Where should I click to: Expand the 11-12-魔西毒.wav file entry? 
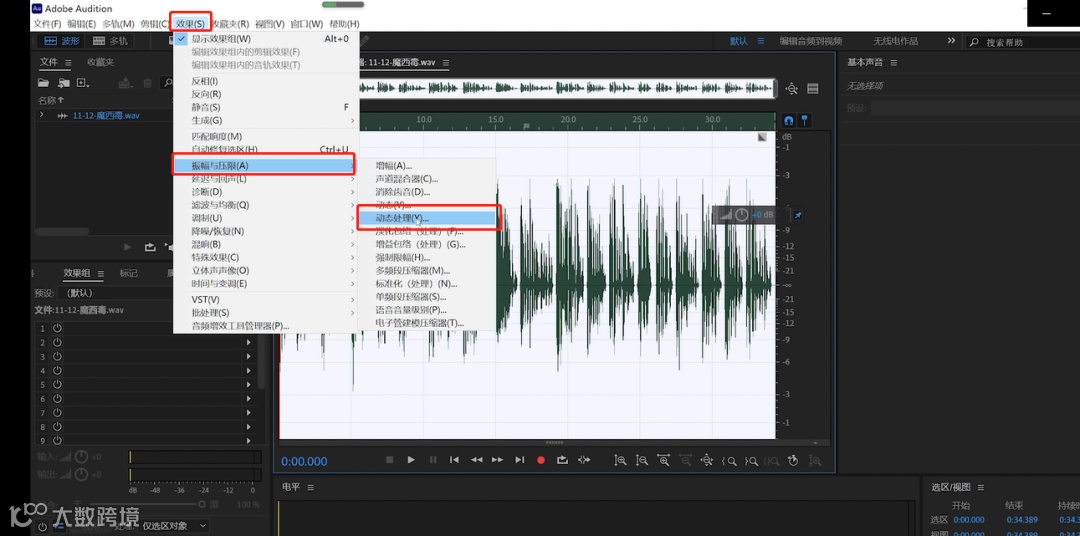(41, 115)
